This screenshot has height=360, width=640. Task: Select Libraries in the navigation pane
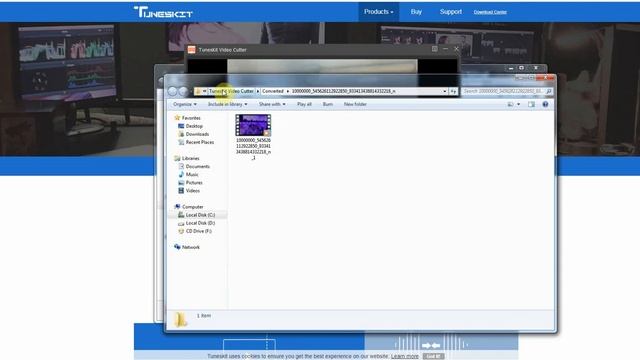[191, 158]
